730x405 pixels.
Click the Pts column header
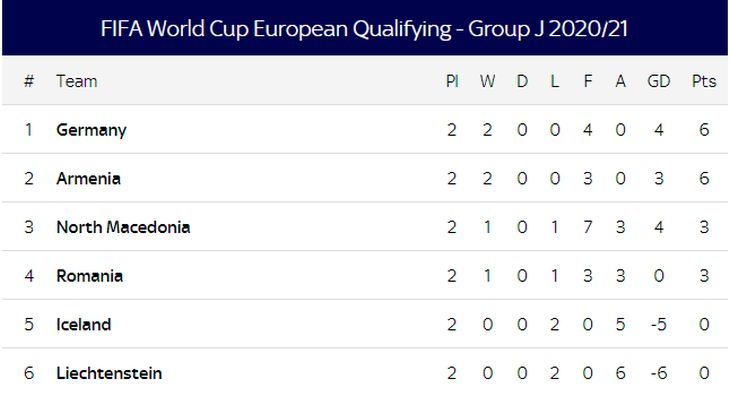[704, 82]
